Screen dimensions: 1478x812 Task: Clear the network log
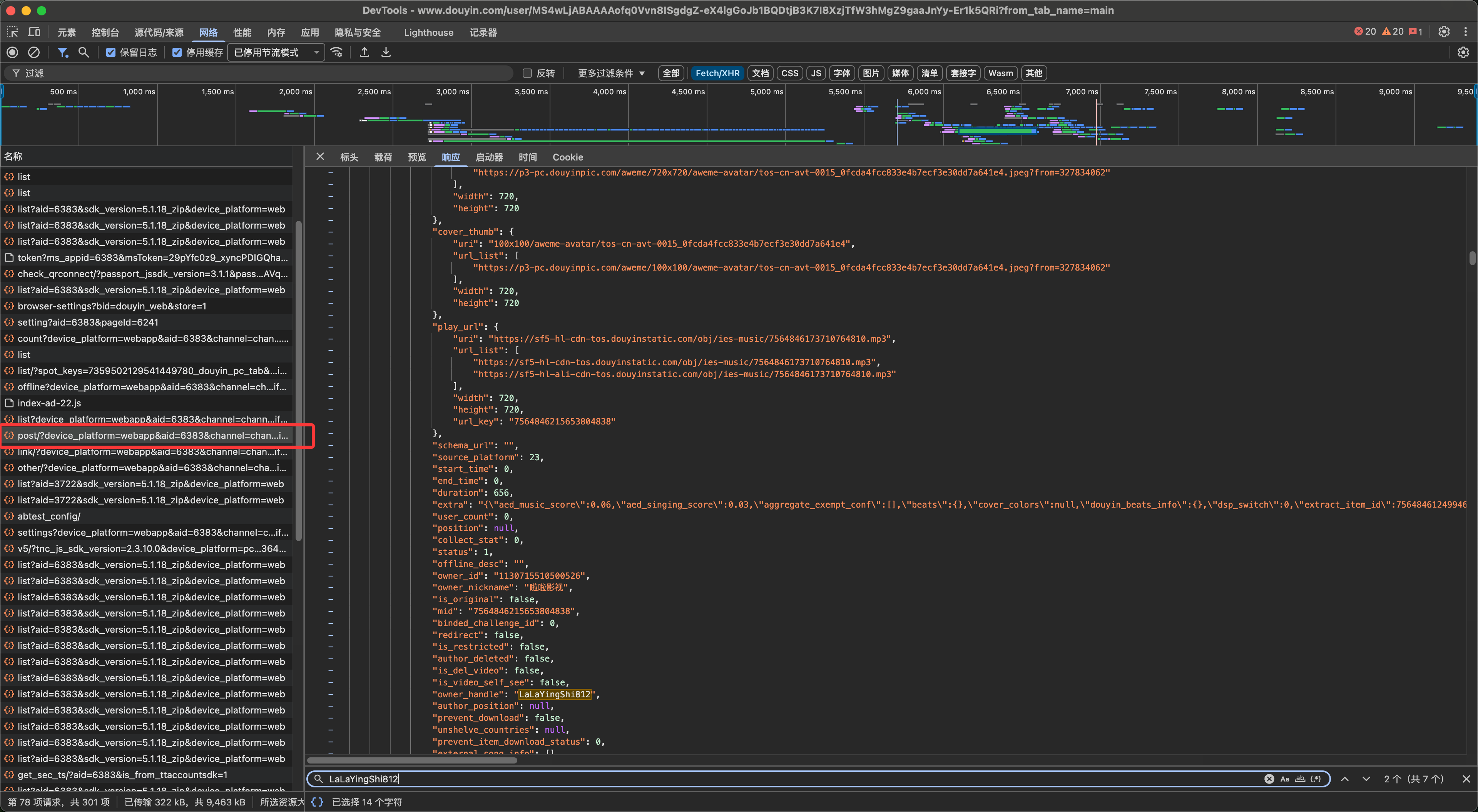[34, 52]
